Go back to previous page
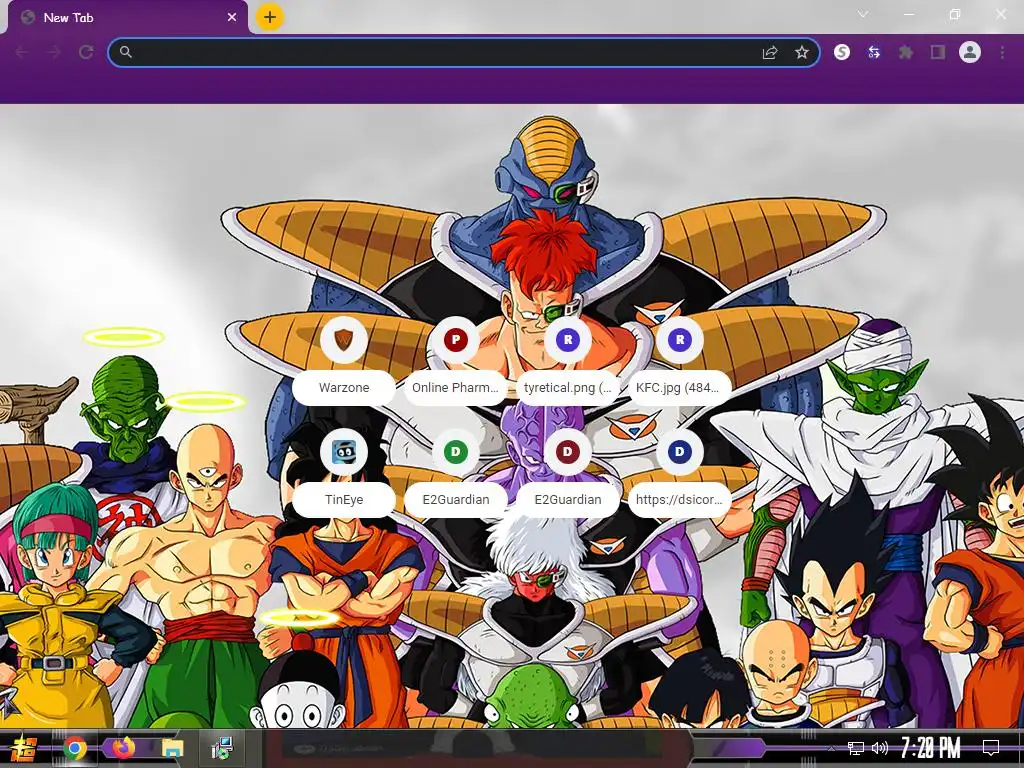The width and height of the screenshot is (1024, 768). (x=22, y=52)
